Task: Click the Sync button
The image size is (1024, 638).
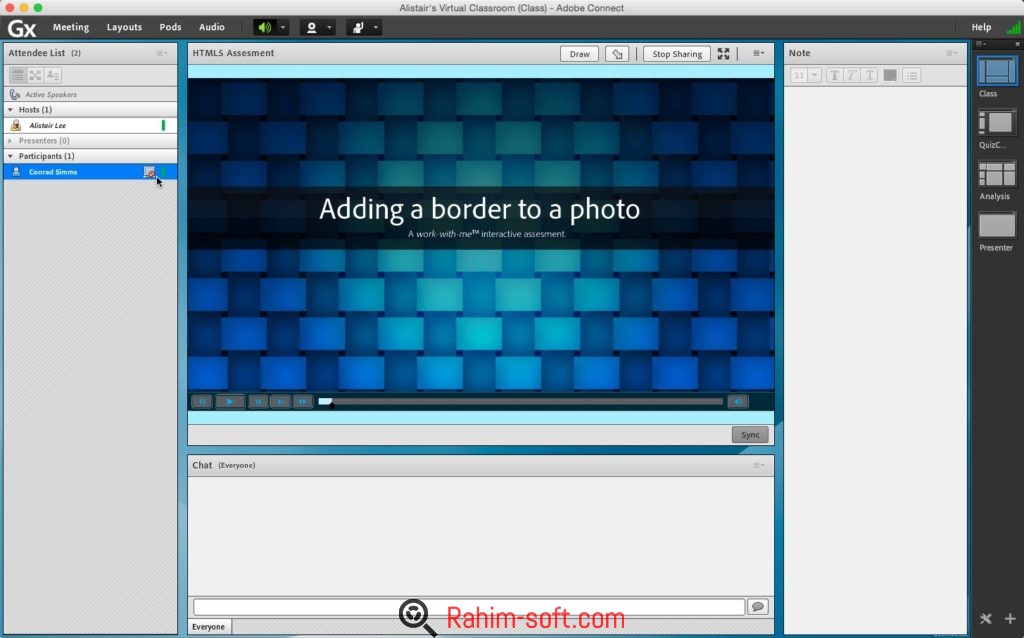Action: [750, 435]
